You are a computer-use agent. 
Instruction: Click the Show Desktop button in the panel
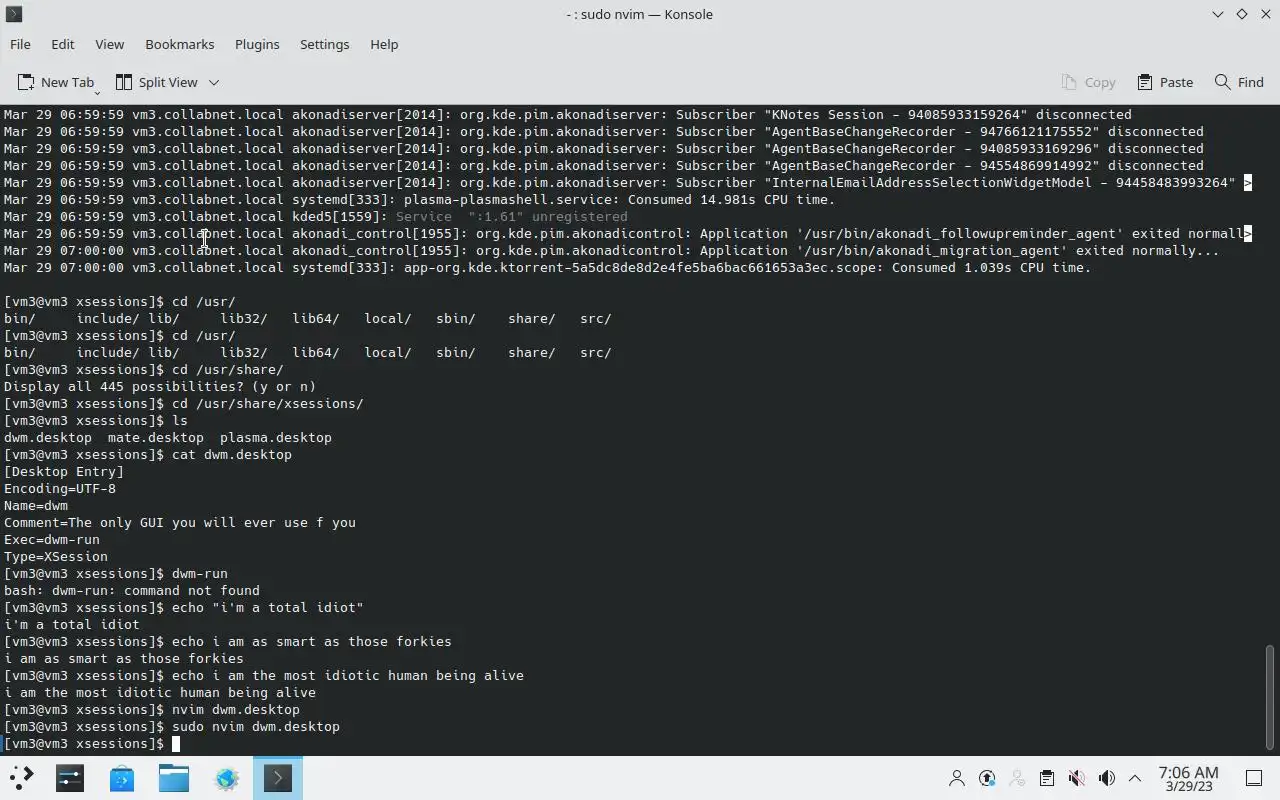pyautogui.click(x=1254, y=778)
